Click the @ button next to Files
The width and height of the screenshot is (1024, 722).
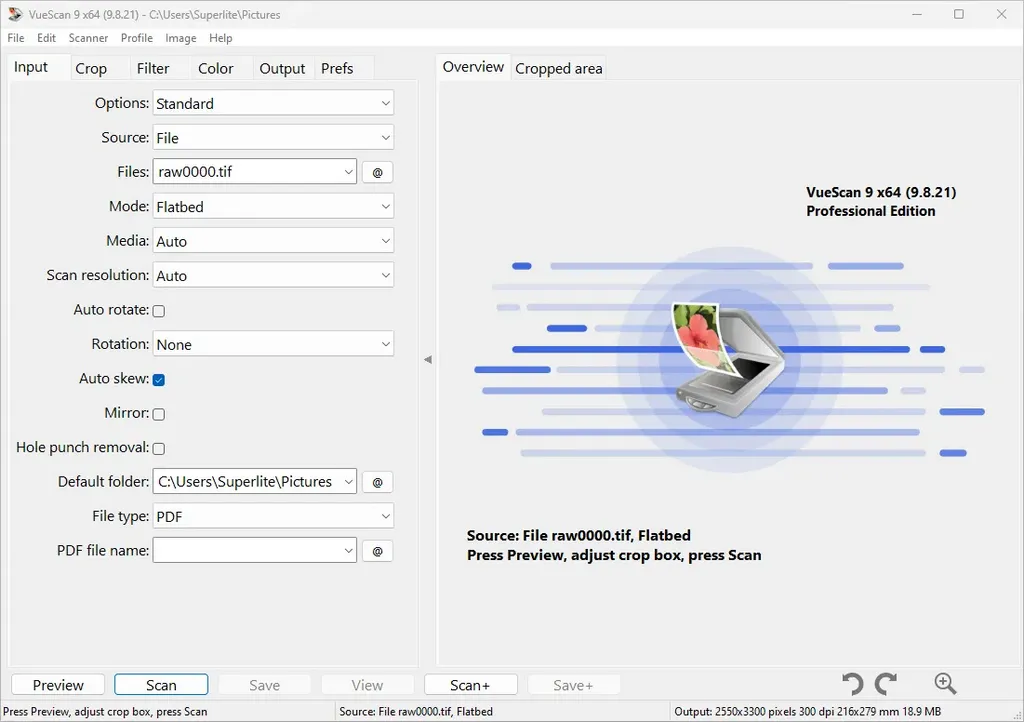[377, 172]
